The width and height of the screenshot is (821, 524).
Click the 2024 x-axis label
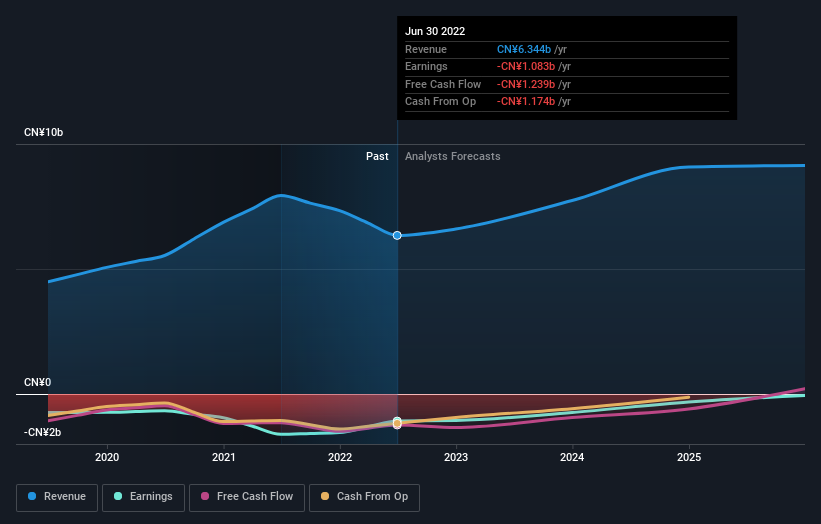coord(572,458)
